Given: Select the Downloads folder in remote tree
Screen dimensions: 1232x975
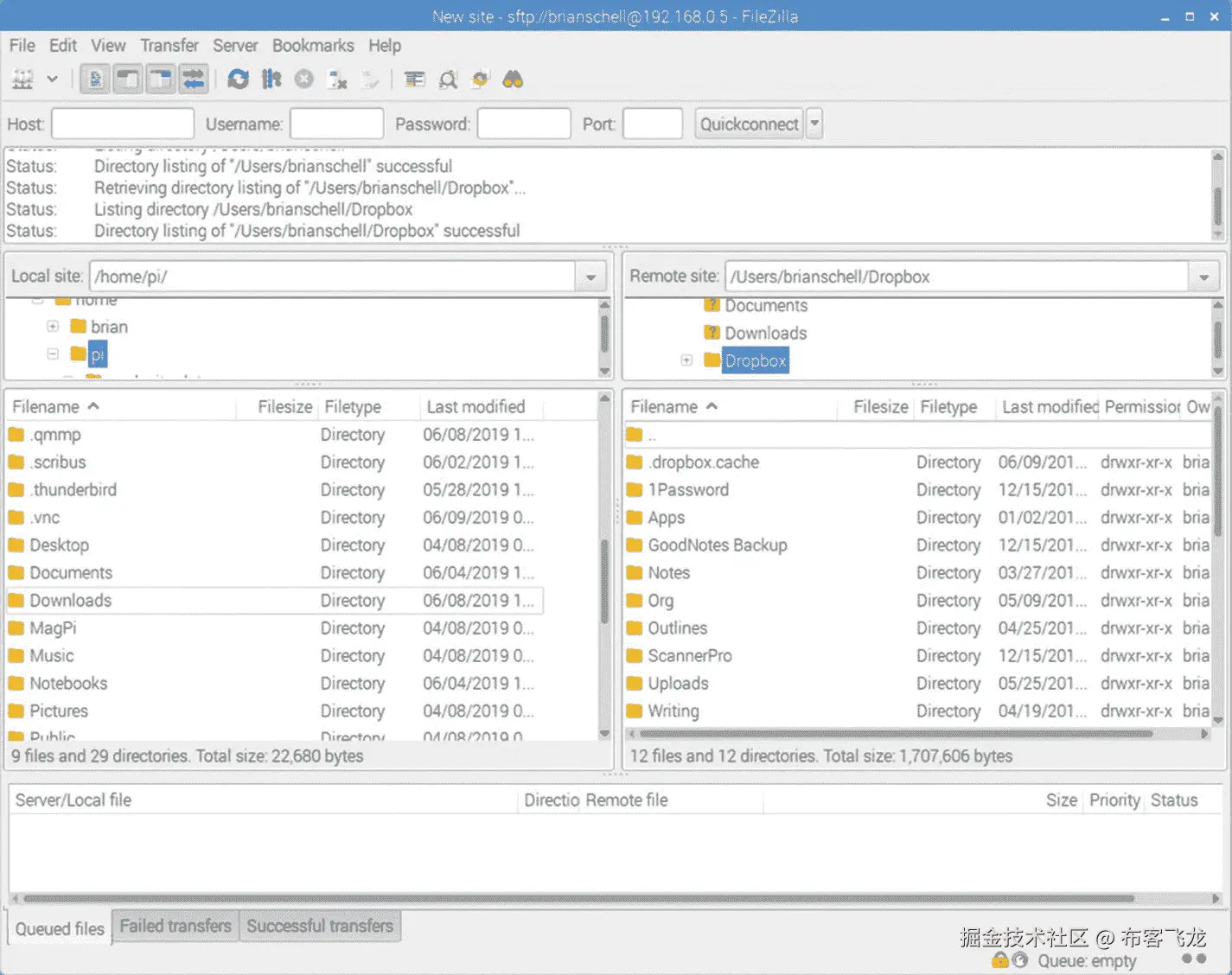Looking at the screenshot, I should [765, 334].
